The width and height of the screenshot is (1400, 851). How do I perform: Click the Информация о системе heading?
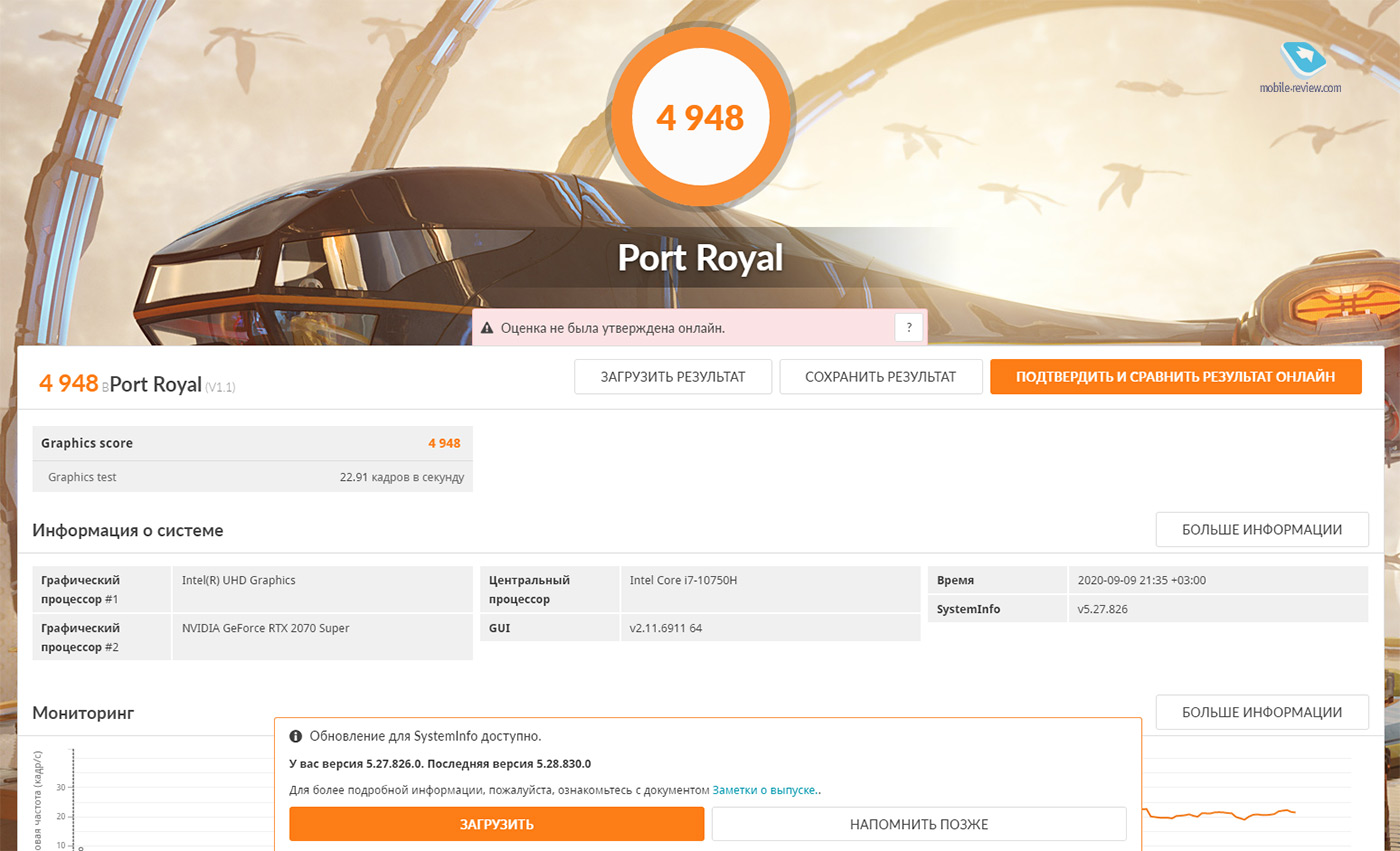128,530
